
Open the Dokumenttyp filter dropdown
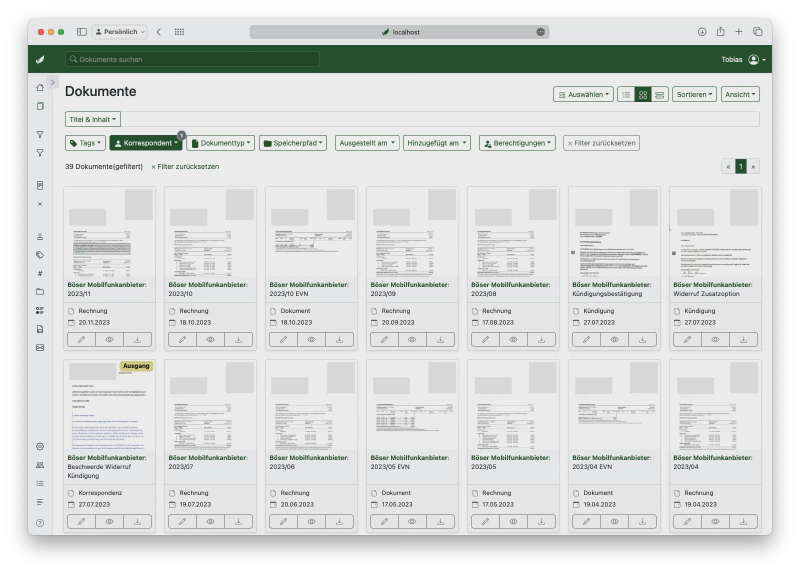(222, 143)
